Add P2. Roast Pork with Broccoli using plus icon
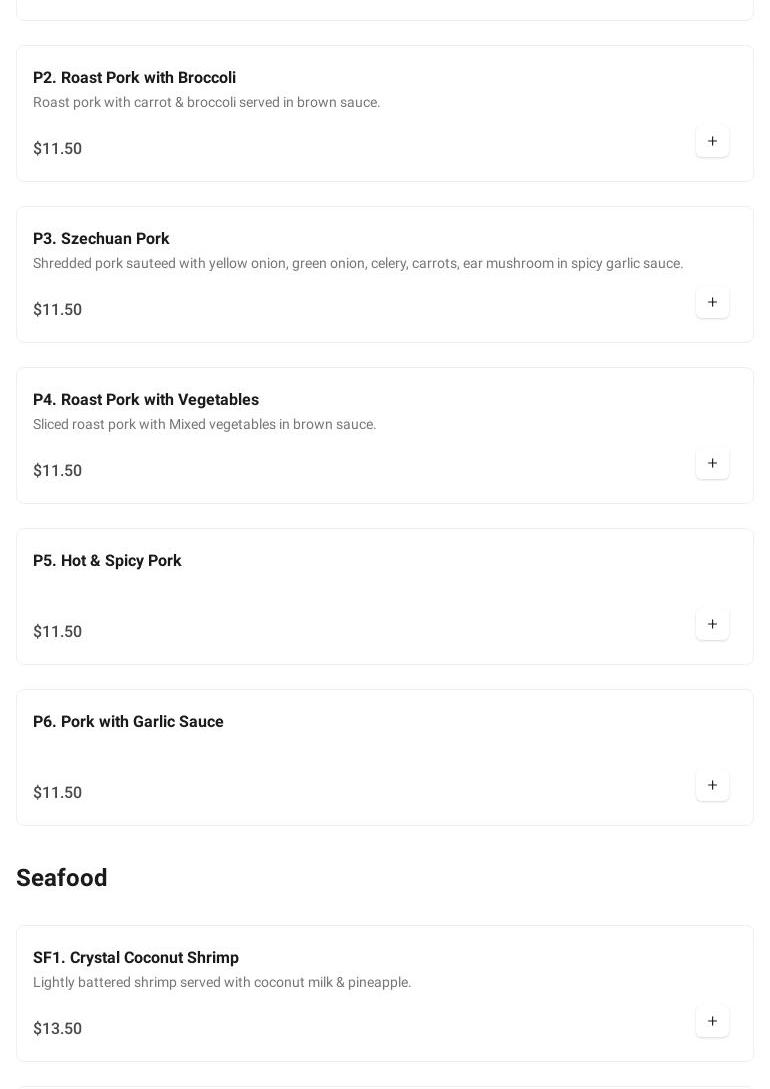This screenshot has width=770, height=1089. 712,142
